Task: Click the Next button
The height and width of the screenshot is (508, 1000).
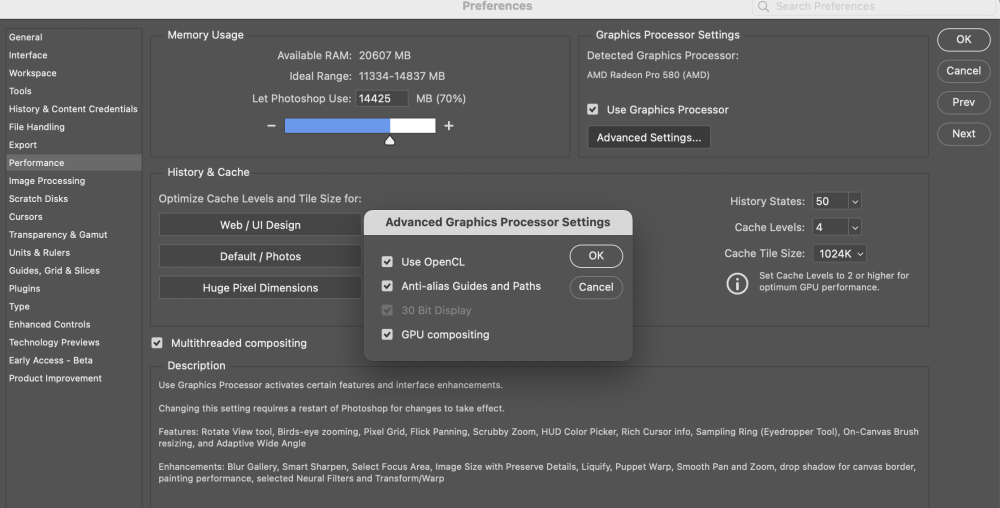Action: point(964,134)
